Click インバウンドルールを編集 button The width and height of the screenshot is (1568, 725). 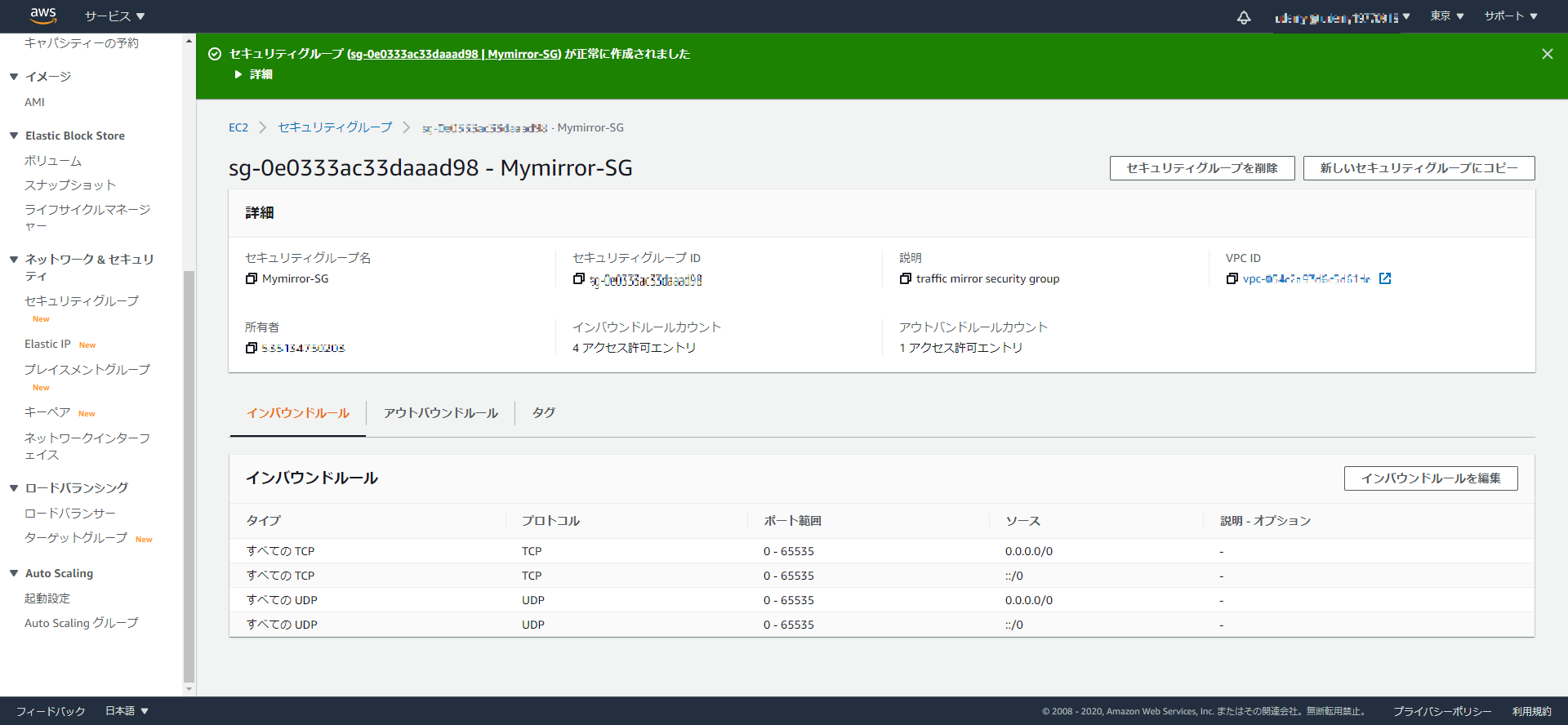(x=1431, y=478)
